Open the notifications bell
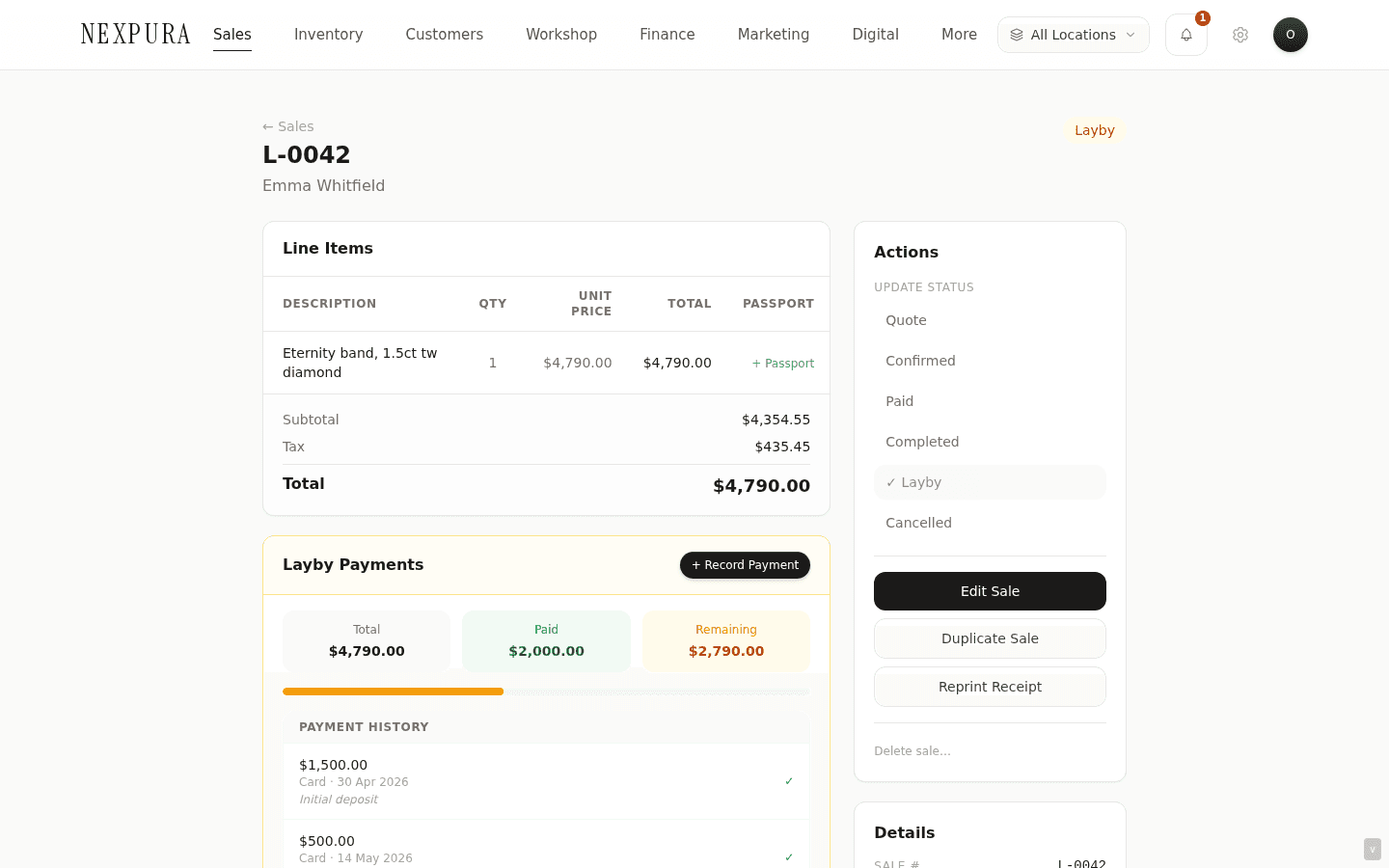Screen dimensions: 1389x868 (x=1185, y=35)
